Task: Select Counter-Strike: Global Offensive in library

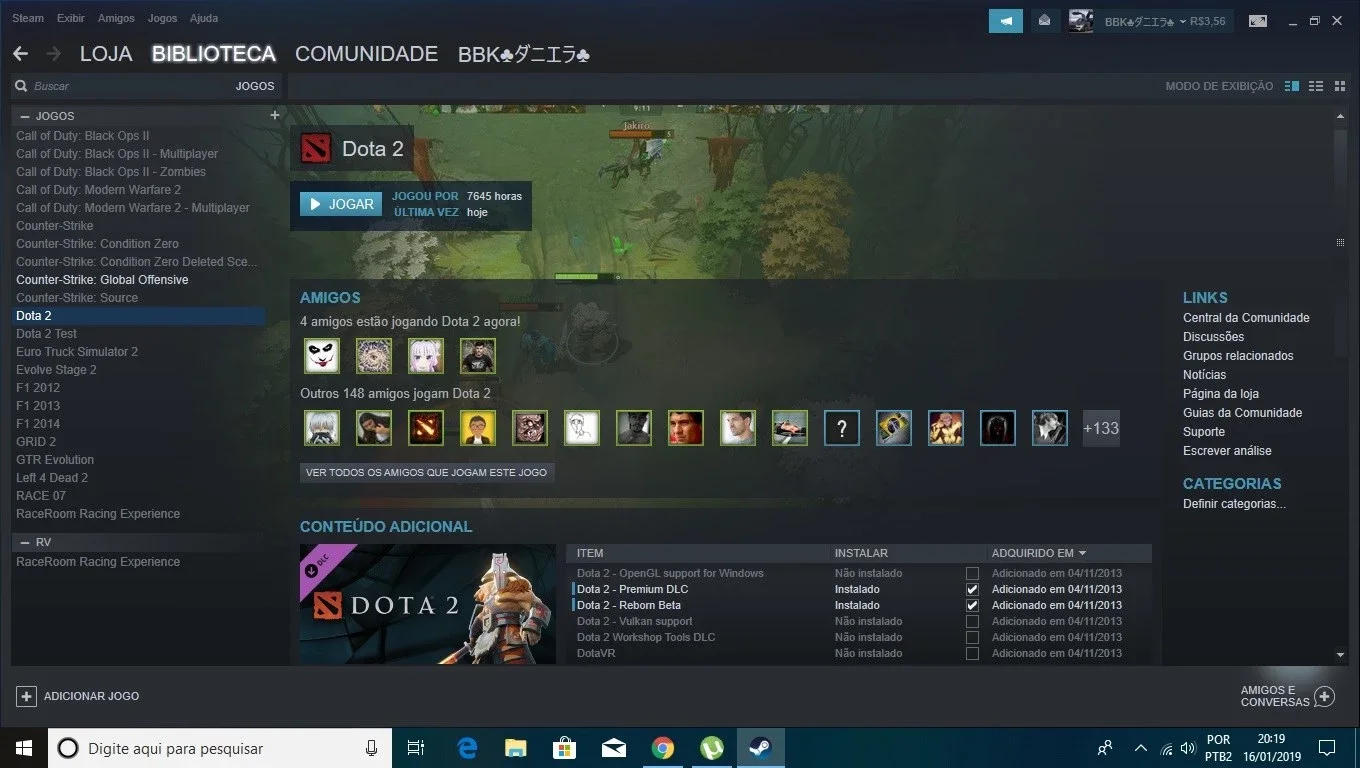Action: coord(102,280)
